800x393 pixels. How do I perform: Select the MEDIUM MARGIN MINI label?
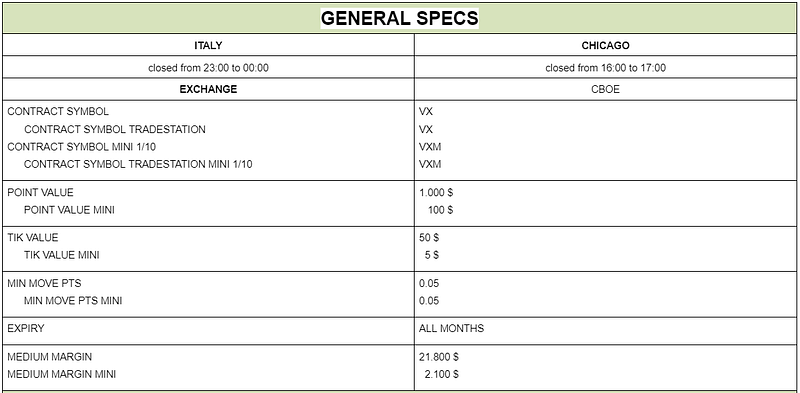pos(61,374)
